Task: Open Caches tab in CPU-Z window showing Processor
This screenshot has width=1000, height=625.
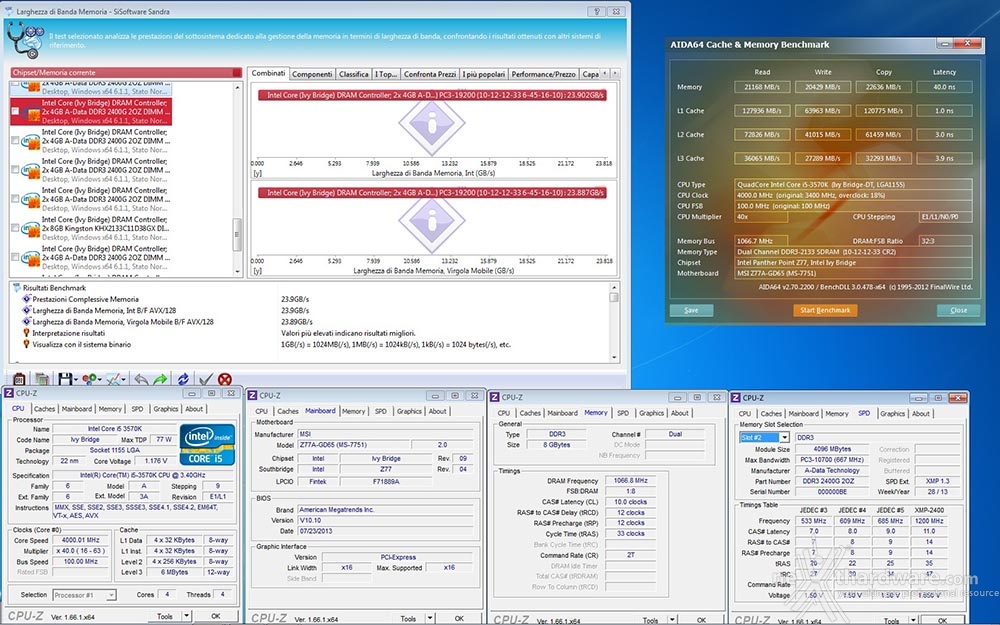Action: pos(44,409)
